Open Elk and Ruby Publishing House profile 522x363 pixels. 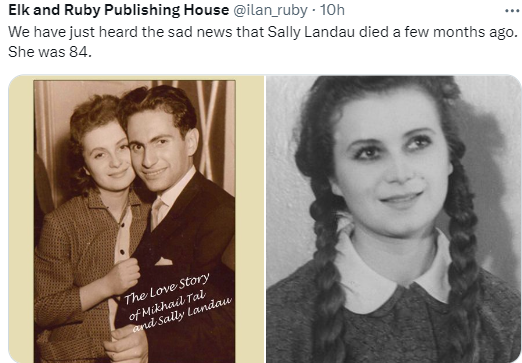click(118, 10)
